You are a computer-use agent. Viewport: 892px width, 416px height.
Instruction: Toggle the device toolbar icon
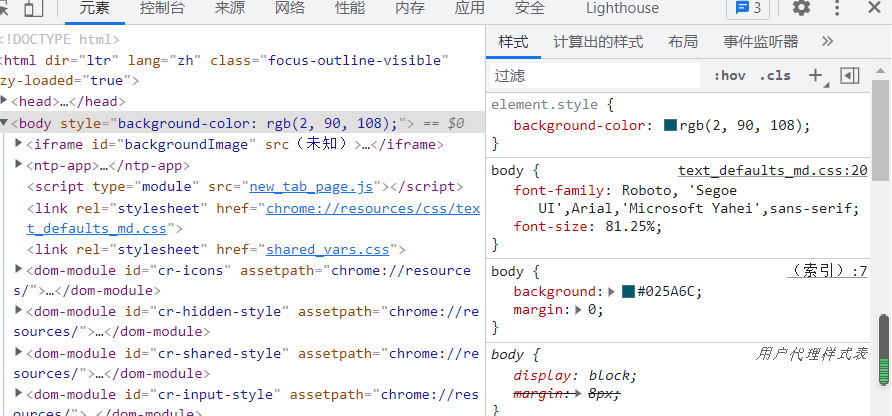pyautogui.click(x=34, y=8)
